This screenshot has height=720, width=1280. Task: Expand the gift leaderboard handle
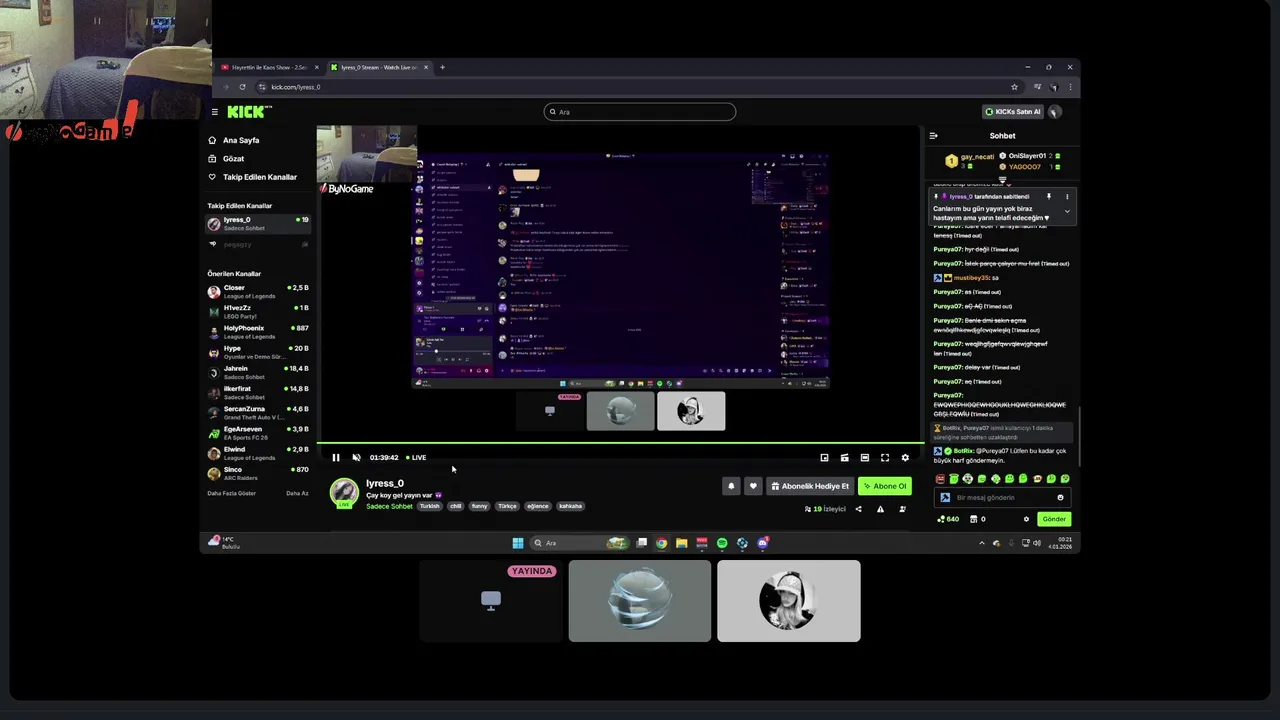(1002, 181)
